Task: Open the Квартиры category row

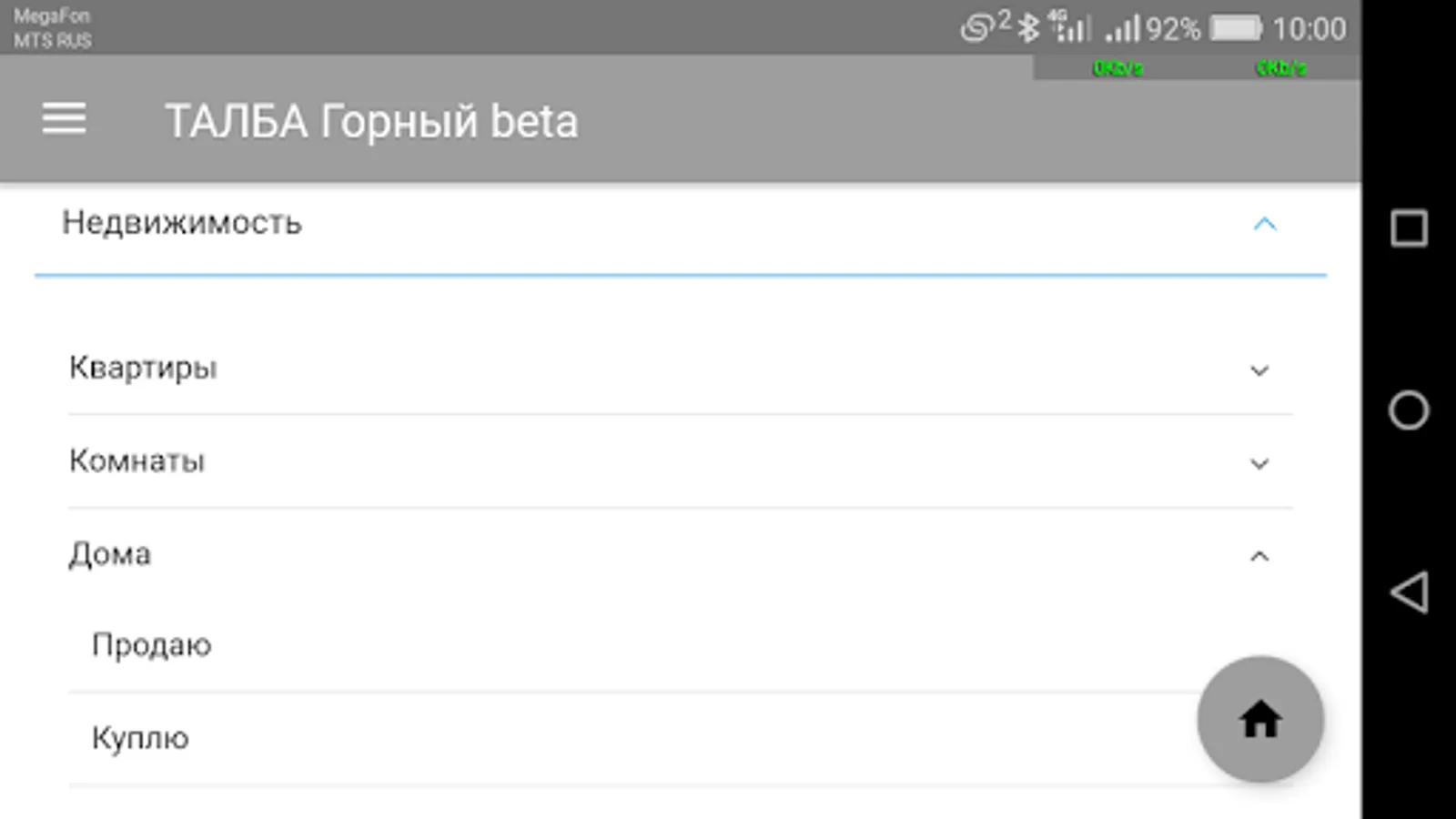Action: (681, 369)
